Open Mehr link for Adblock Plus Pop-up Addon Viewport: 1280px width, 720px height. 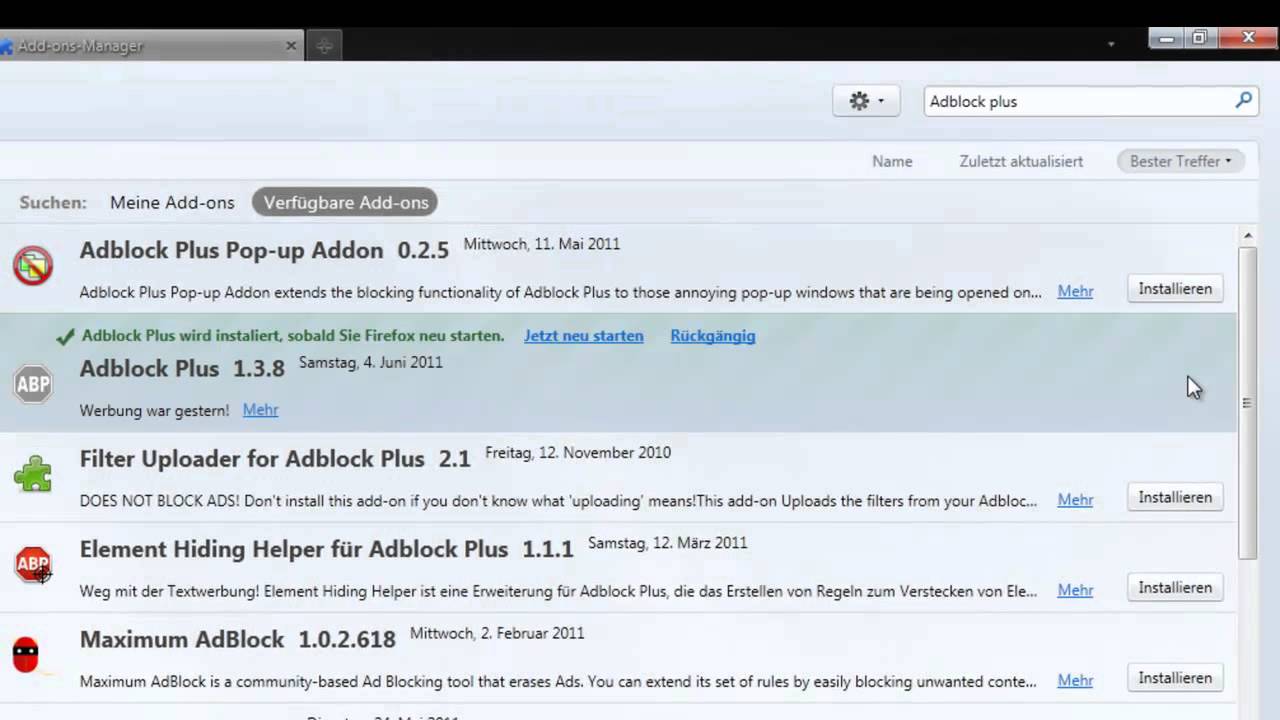(1075, 291)
